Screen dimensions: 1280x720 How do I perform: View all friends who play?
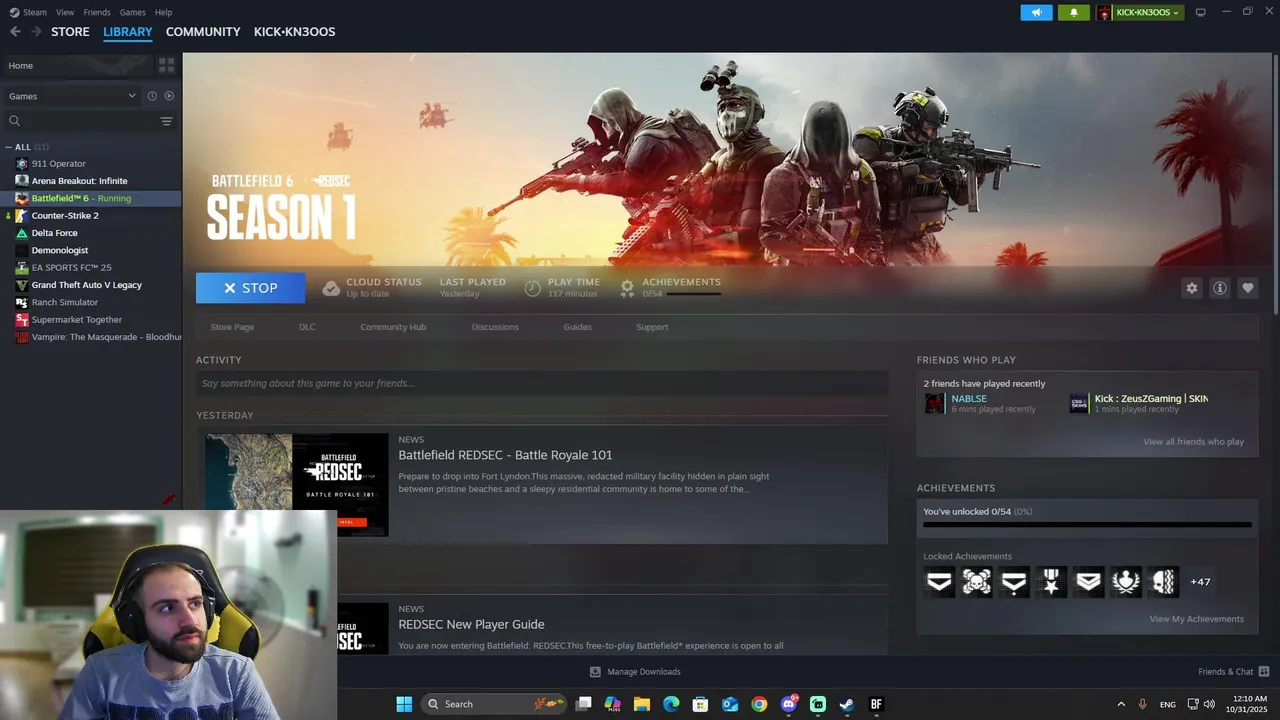(1193, 442)
